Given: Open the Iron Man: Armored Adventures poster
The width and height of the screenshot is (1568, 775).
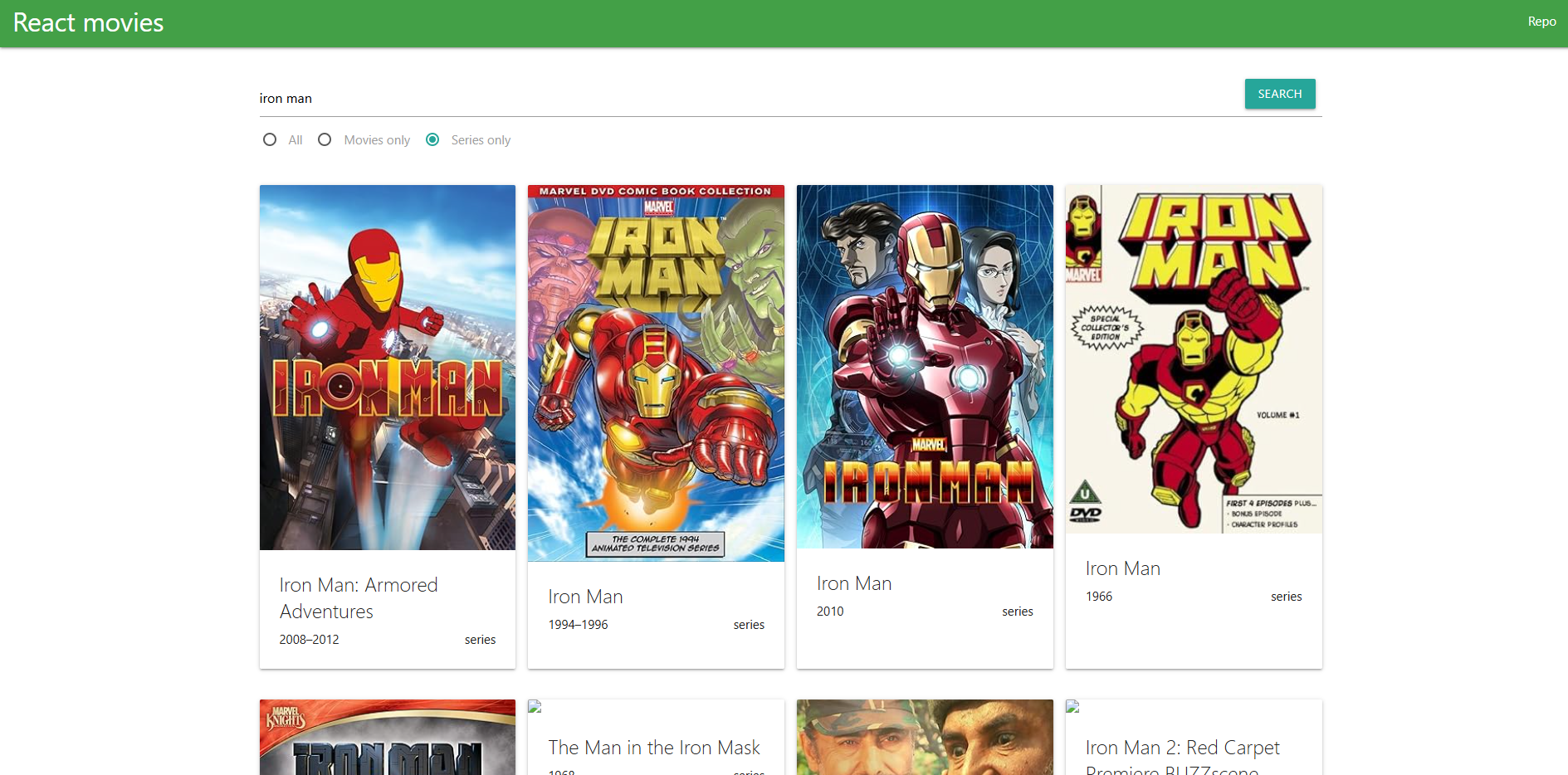Looking at the screenshot, I should [388, 368].
